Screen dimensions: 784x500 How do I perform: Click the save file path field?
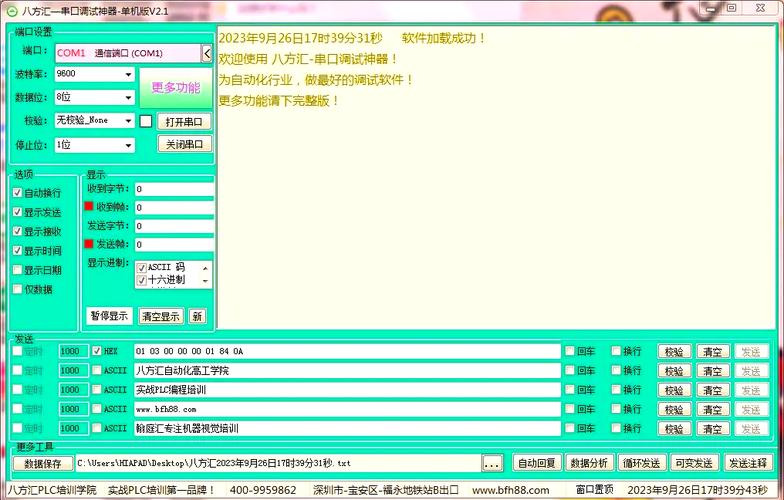pos(278,464)
